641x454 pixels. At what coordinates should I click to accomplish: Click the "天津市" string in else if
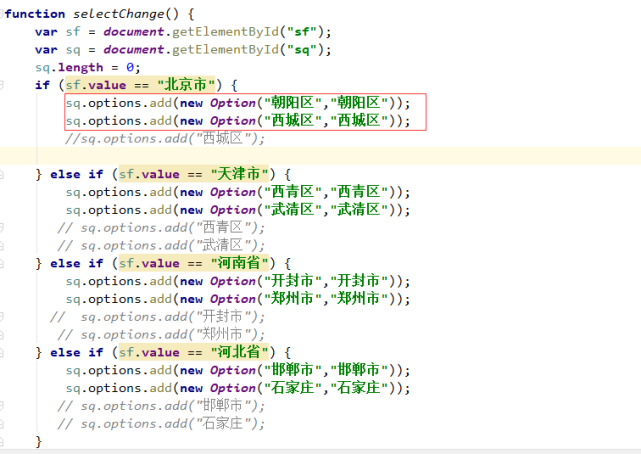pyautogui.click(x=240, y=174)
